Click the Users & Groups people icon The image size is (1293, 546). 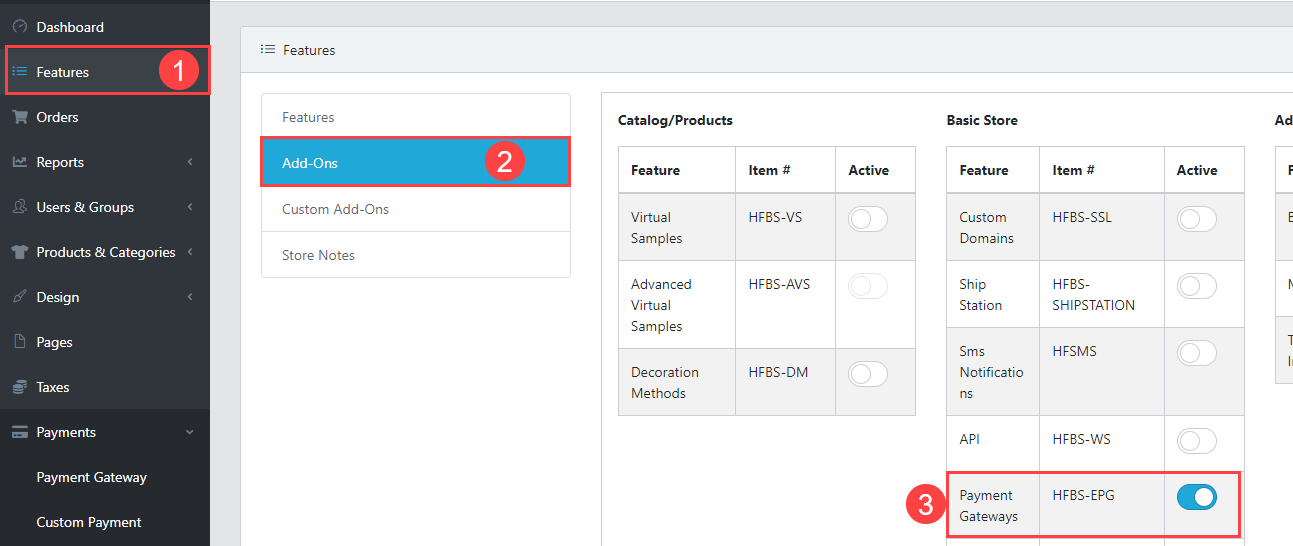coord(19,207)
